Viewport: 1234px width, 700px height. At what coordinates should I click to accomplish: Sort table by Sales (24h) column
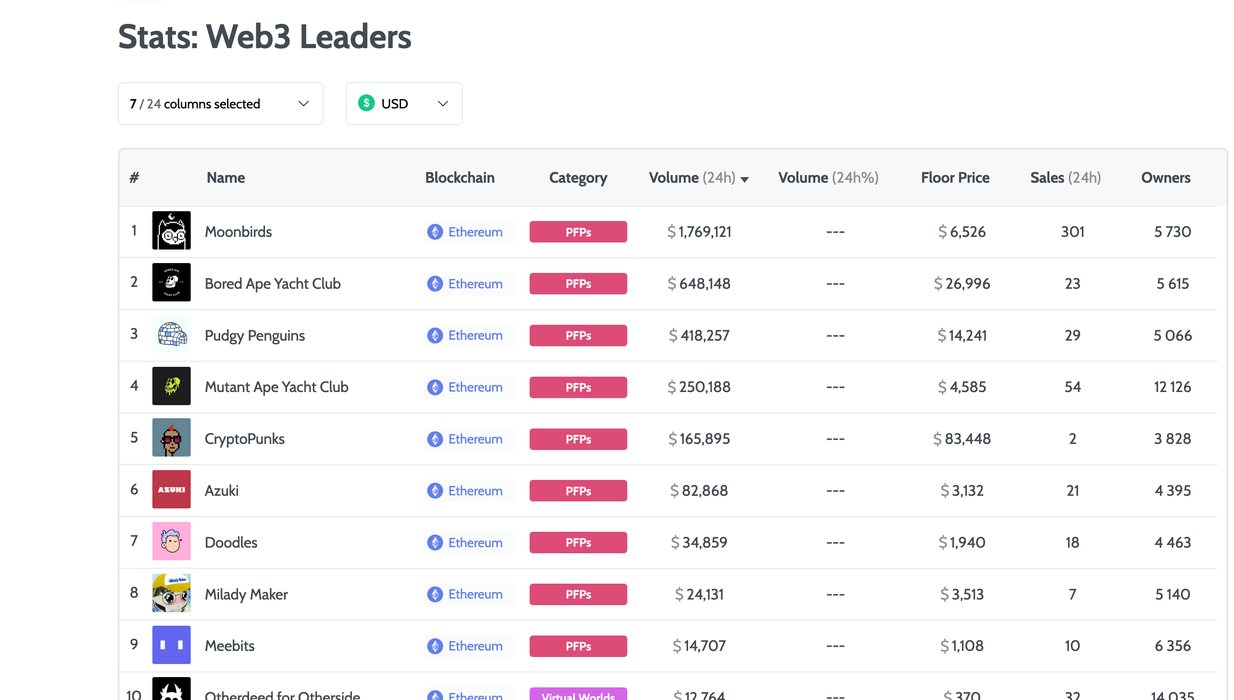pyautogui.click(x=1065, y=177)
